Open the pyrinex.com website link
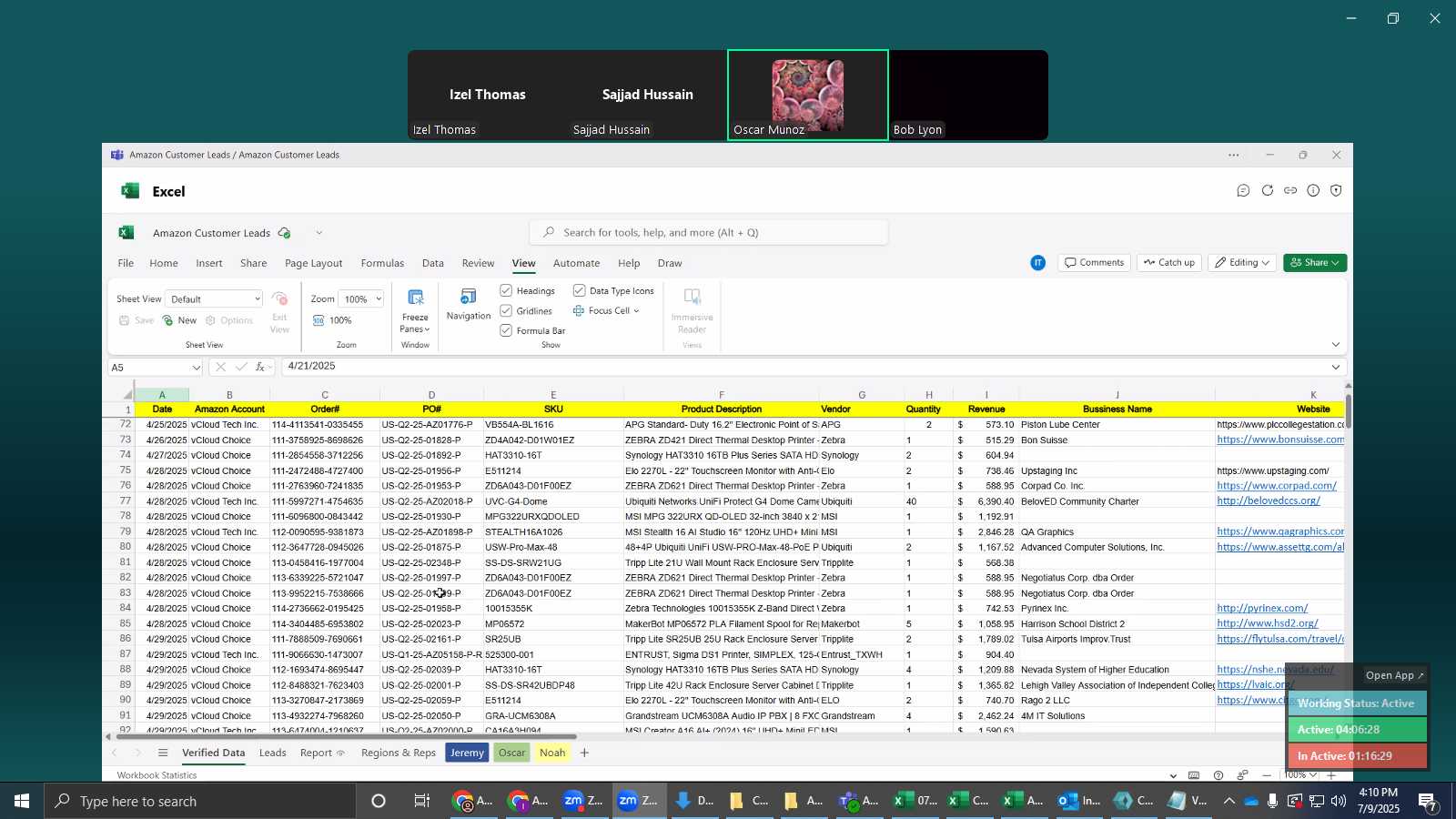 click(1262, 608)
